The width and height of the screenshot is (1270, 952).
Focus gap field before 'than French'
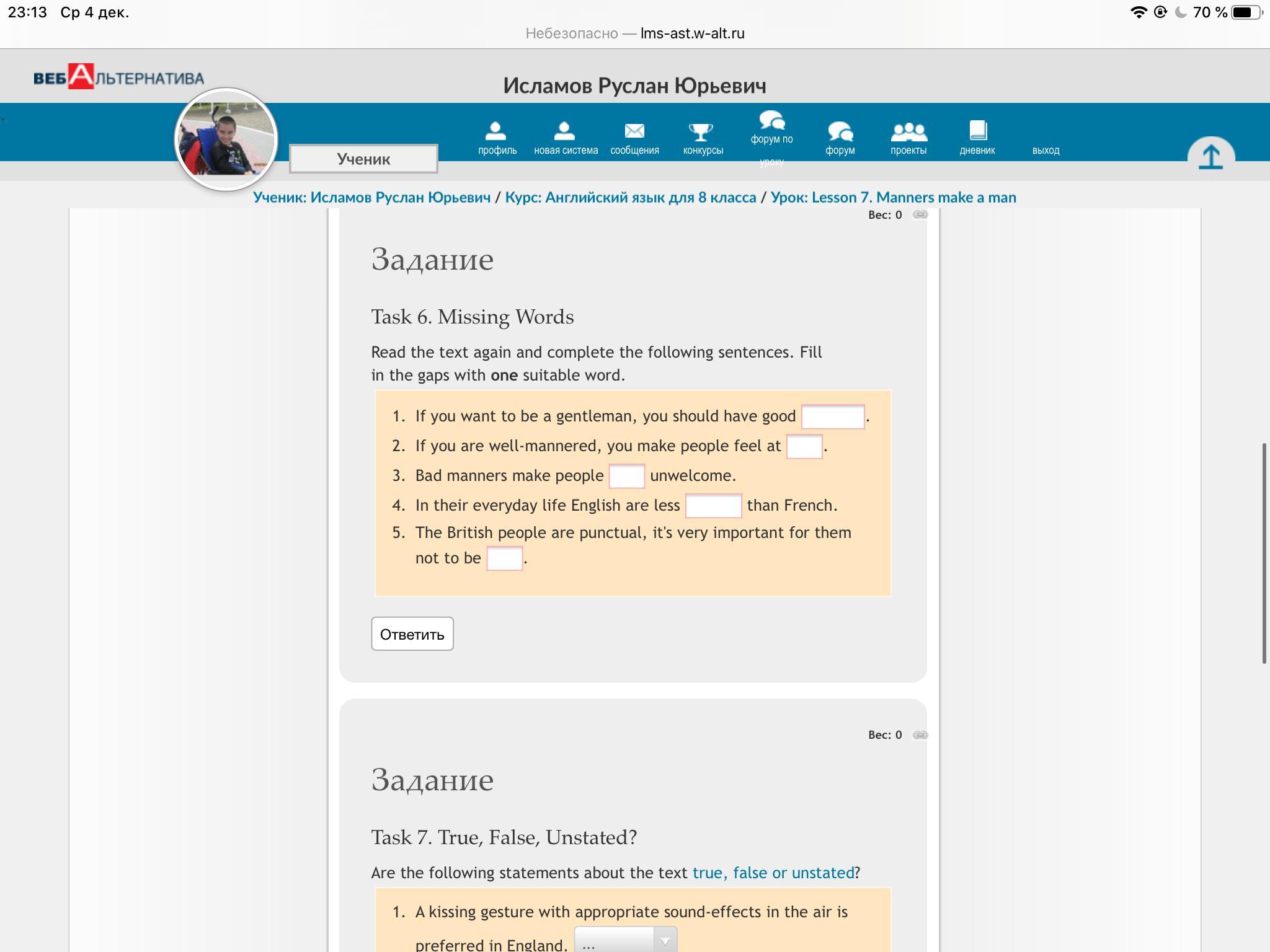pyautogui.click(x=713, y=506)
